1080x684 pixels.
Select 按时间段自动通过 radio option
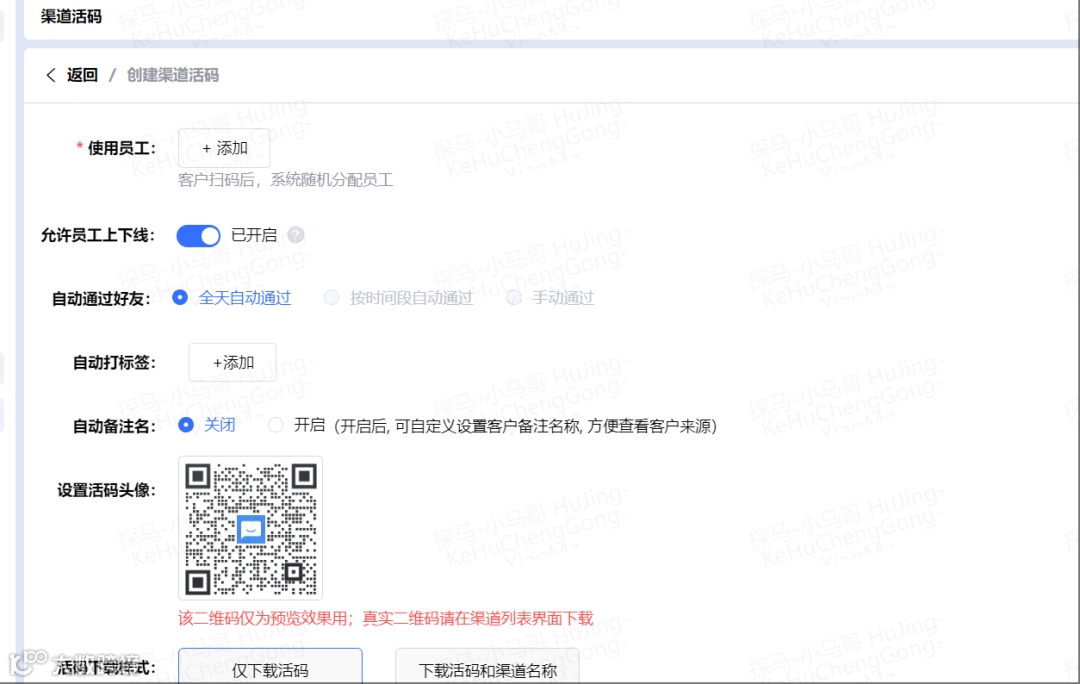tap(331, 298)
